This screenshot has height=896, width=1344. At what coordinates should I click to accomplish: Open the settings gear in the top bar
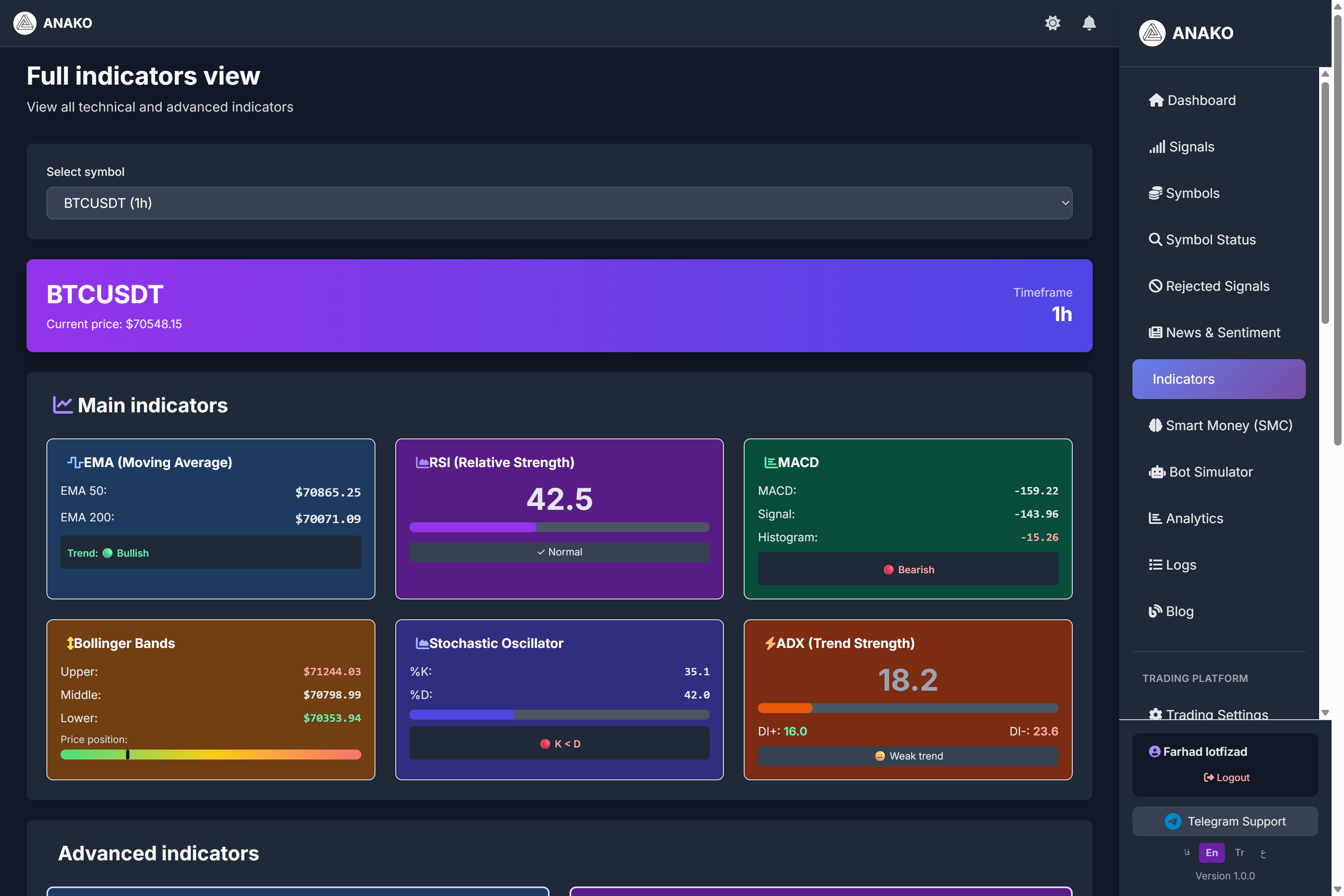[x=1053, y=23]
